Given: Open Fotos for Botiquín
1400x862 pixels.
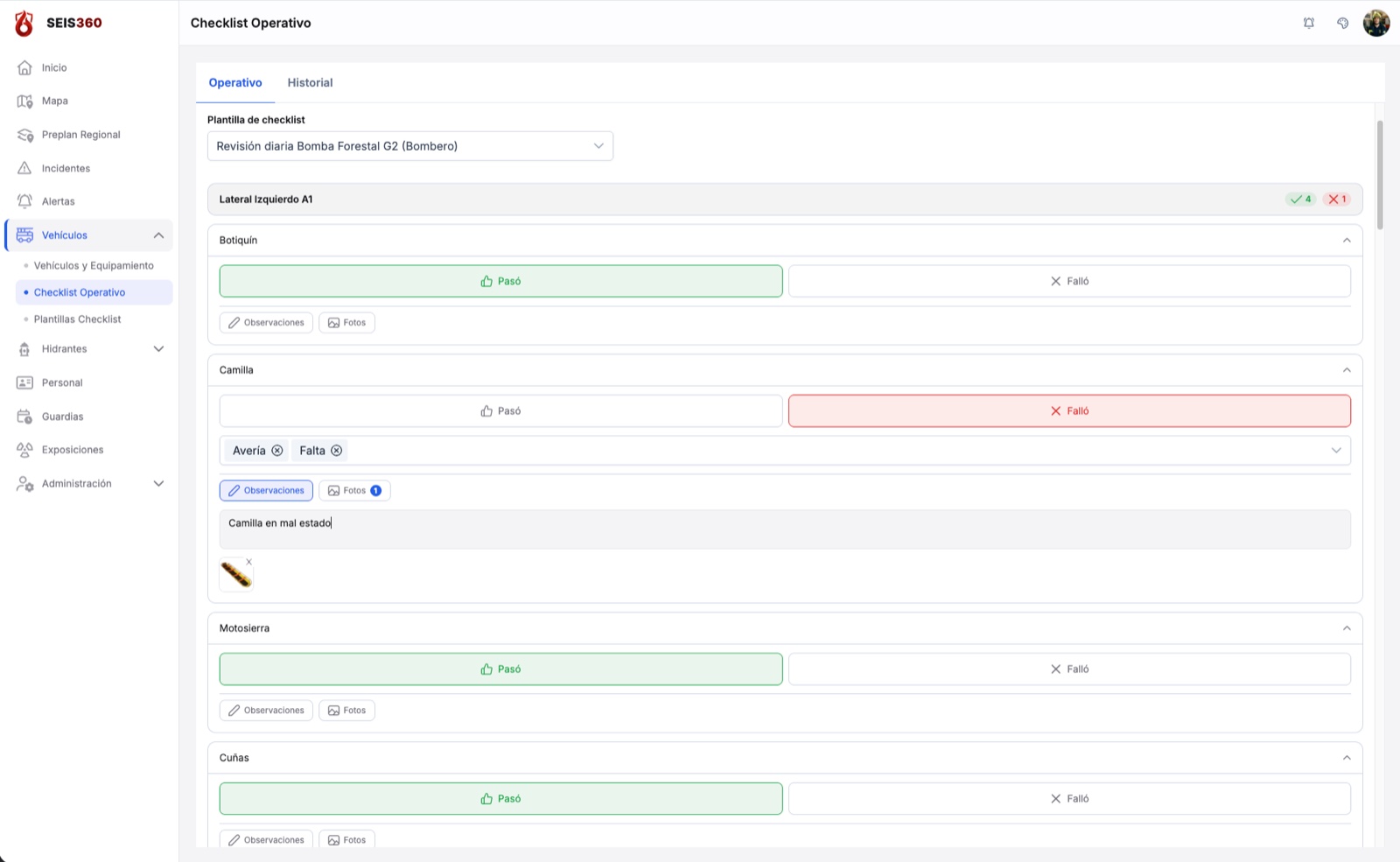Looking at the screenshot, I should click(346, 323).
